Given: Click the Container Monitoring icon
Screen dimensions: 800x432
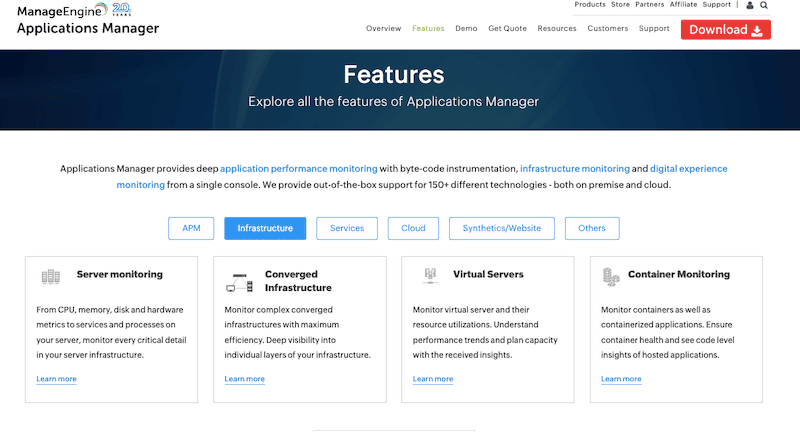Looking at the screenshot, I should click(611, 277).
